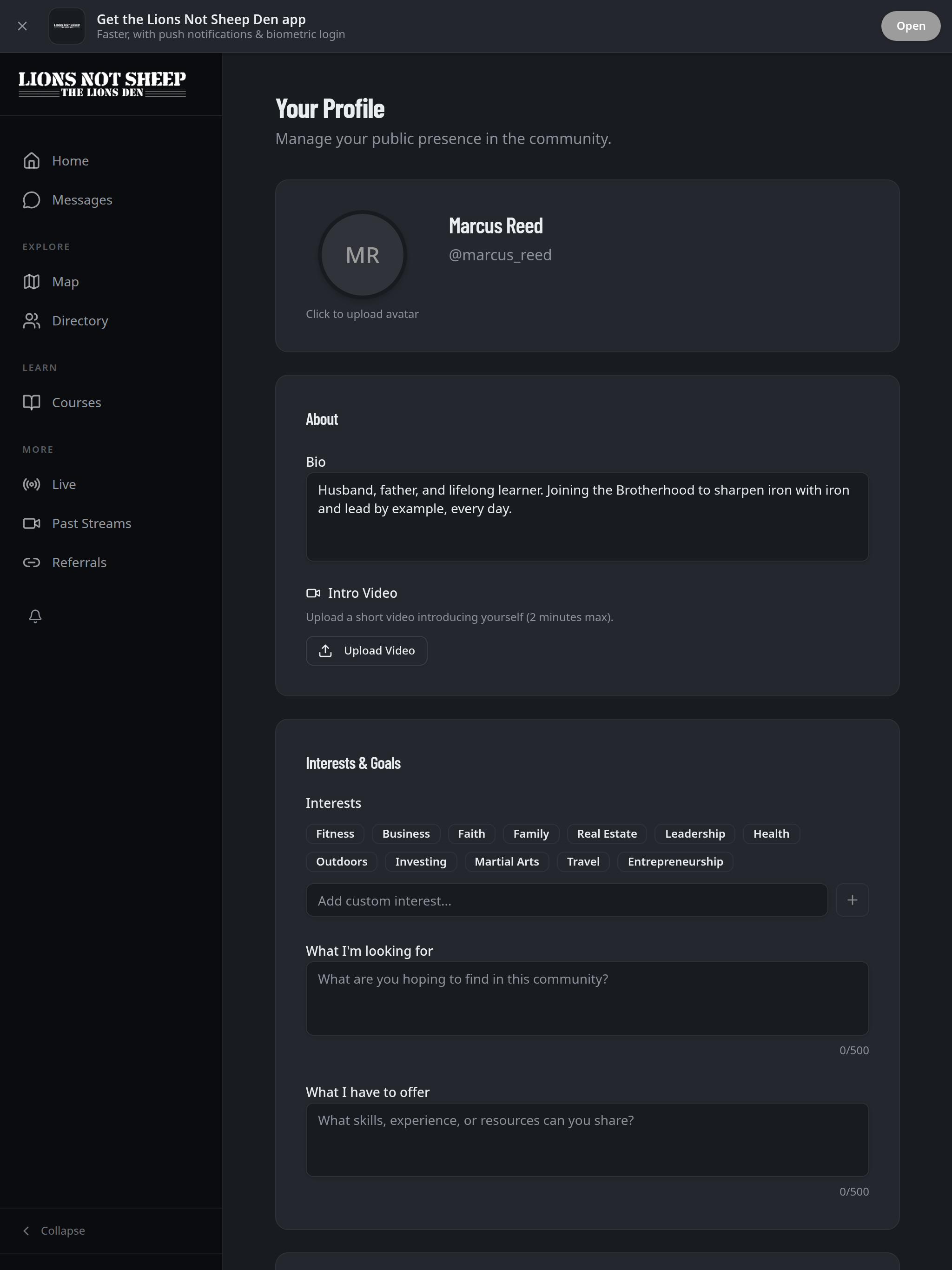The width and height of the screenshot is (952, 1270).
Task: Click the Courses book icon
Action: click(32, 403)
